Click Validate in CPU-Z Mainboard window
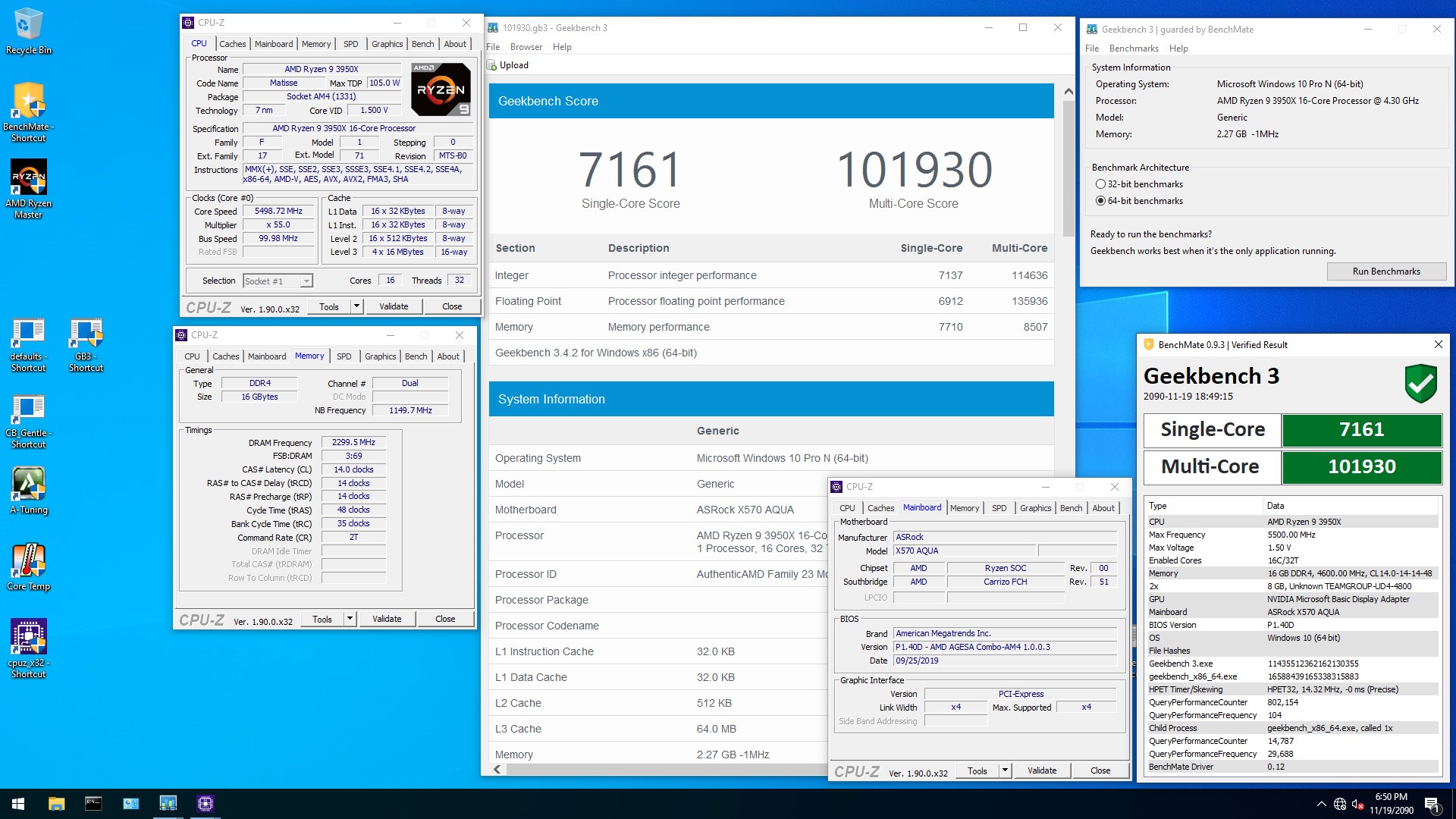Screen dimensions: 1456x819 (x=1042, y=770)
